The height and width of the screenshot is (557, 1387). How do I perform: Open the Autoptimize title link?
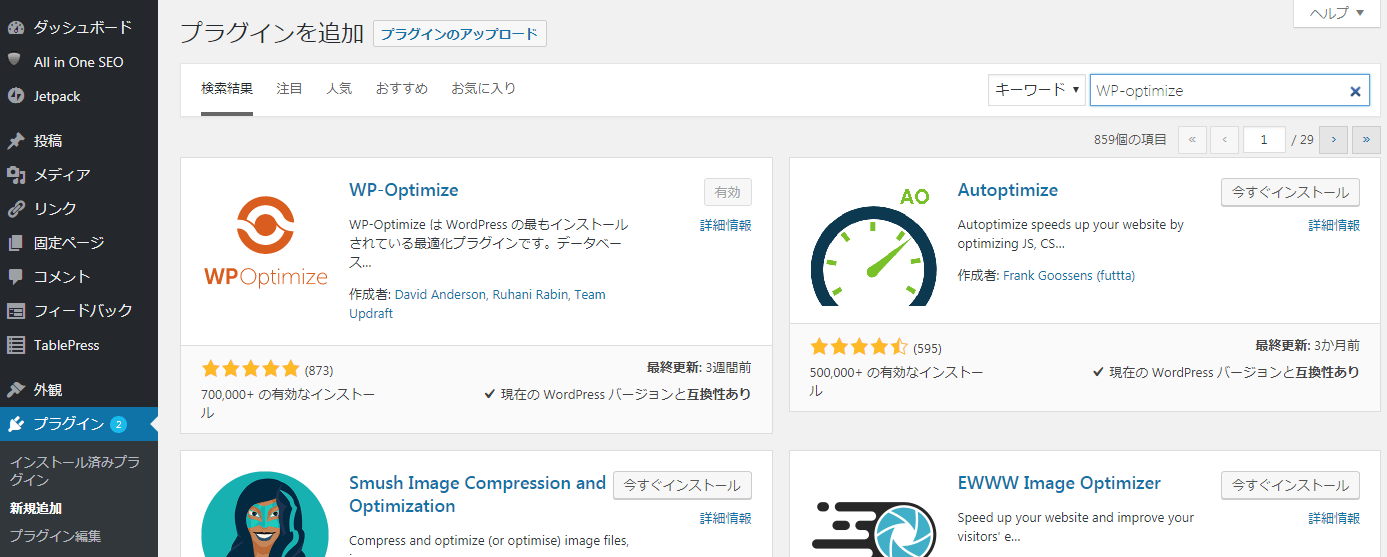1008,190
